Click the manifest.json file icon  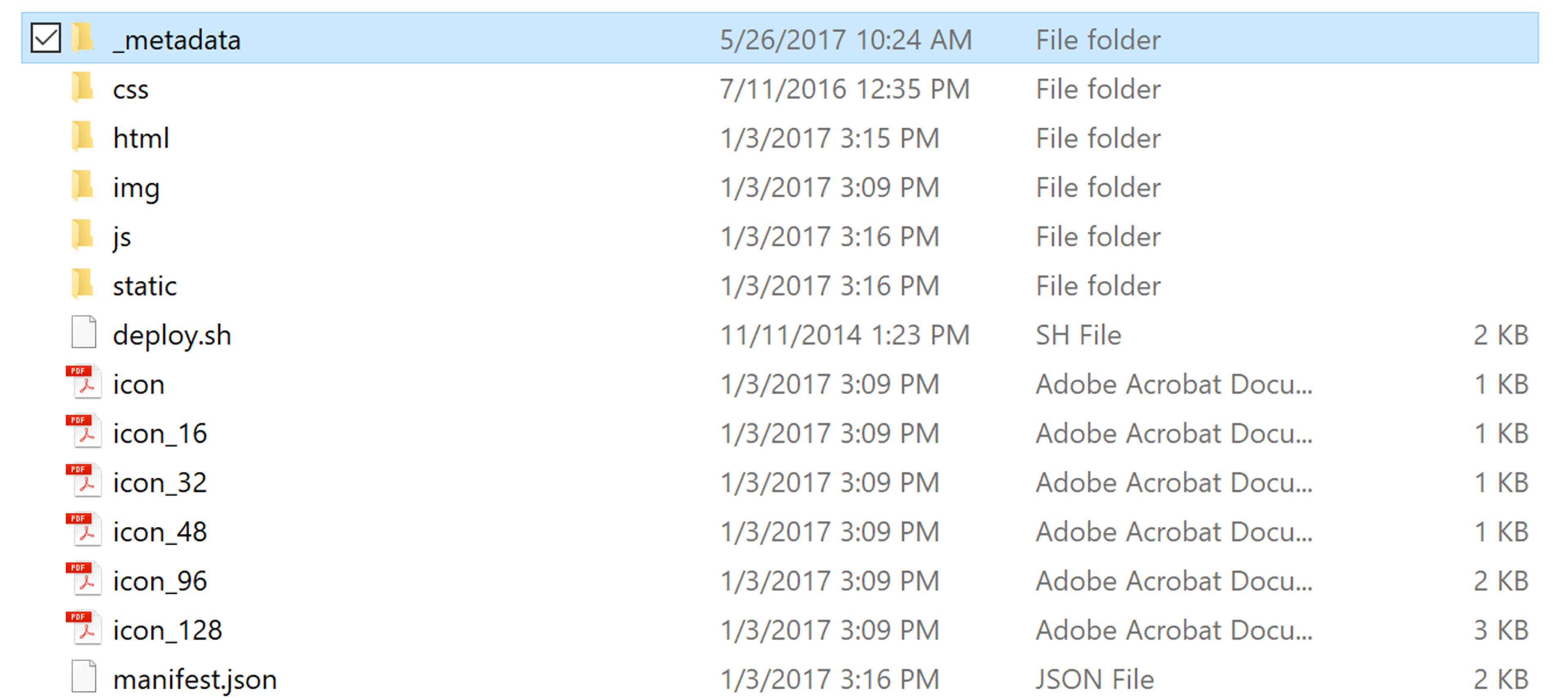(83, 678)
